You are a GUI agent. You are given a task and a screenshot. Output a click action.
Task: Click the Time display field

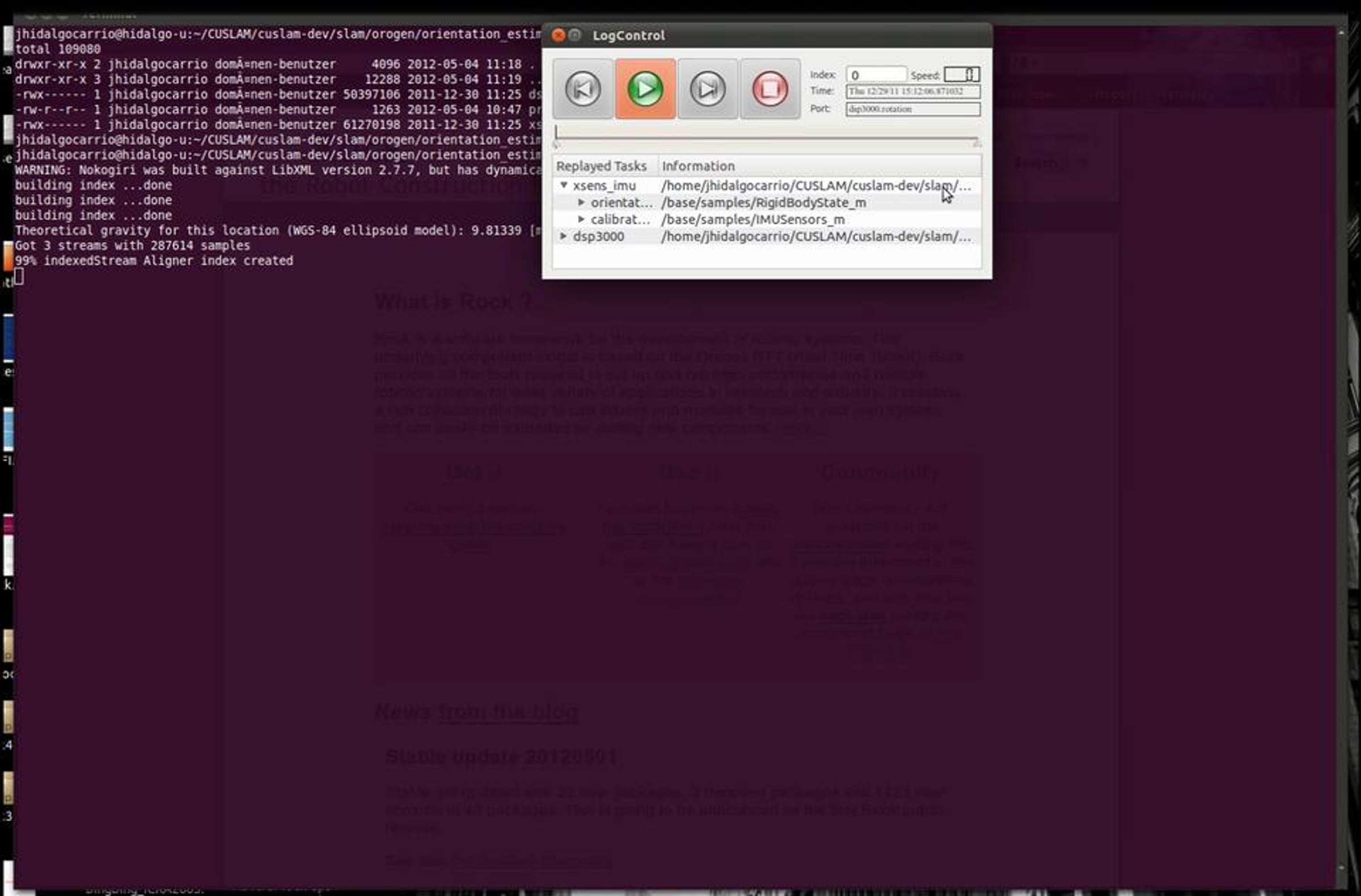click(x=912, y=91)
